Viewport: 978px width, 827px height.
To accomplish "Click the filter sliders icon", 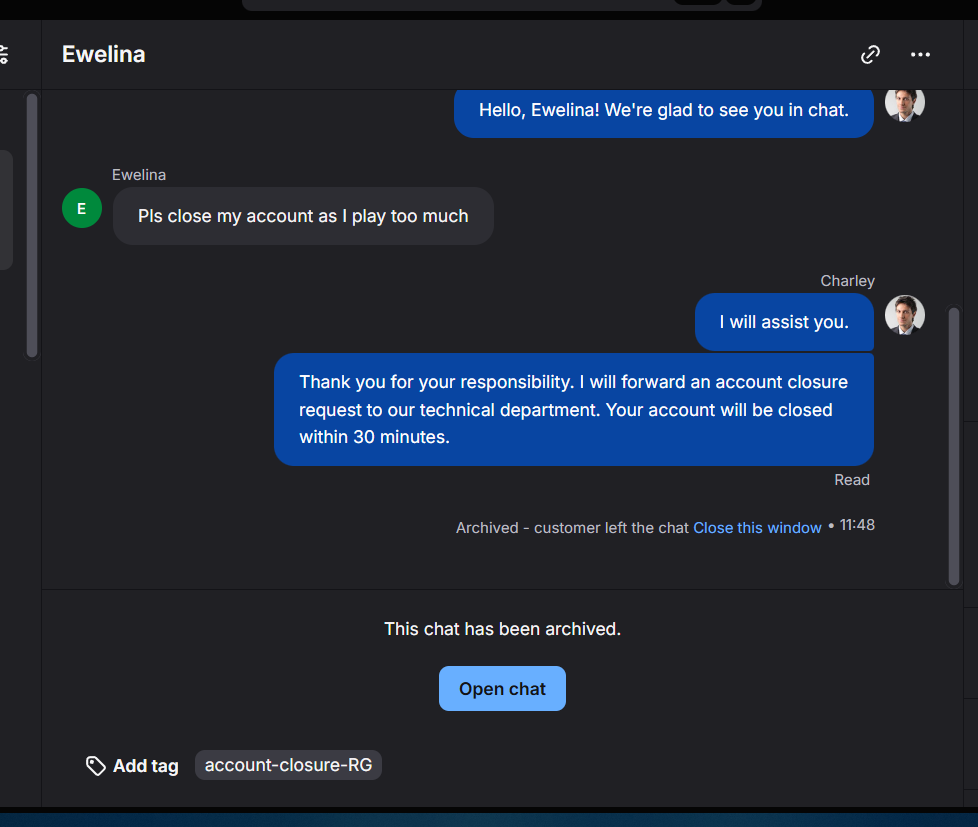I will click(x=4, y=54).
